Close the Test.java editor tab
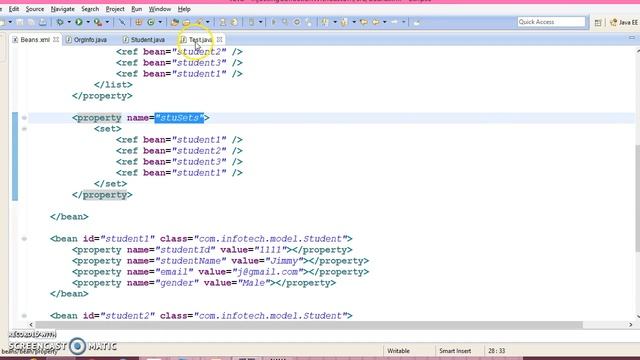 tap(220, 40)
